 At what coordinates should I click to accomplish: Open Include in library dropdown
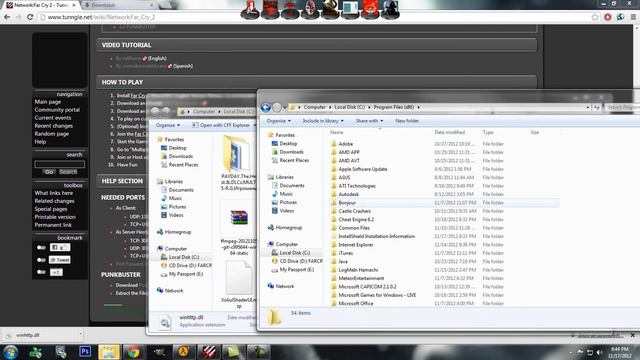tap(323, 121)
